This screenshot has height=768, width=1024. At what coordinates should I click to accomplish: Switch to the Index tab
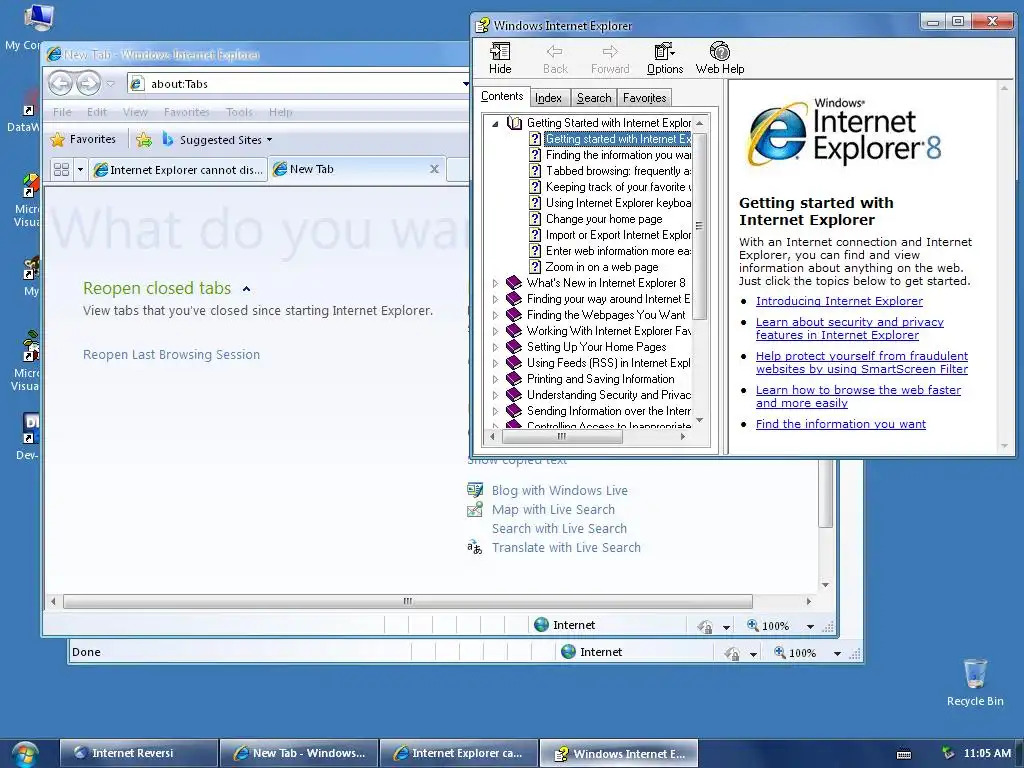point(549,98)
